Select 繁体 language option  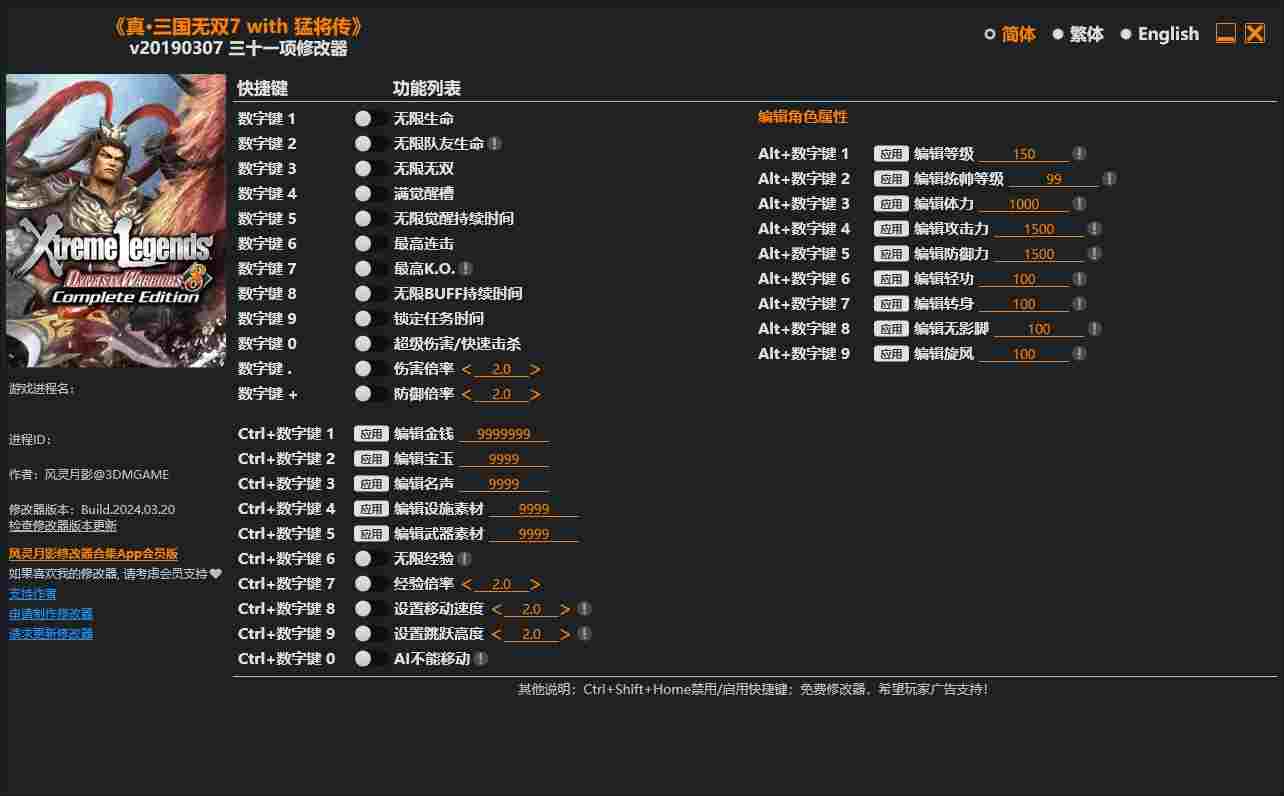point(1058,34)
